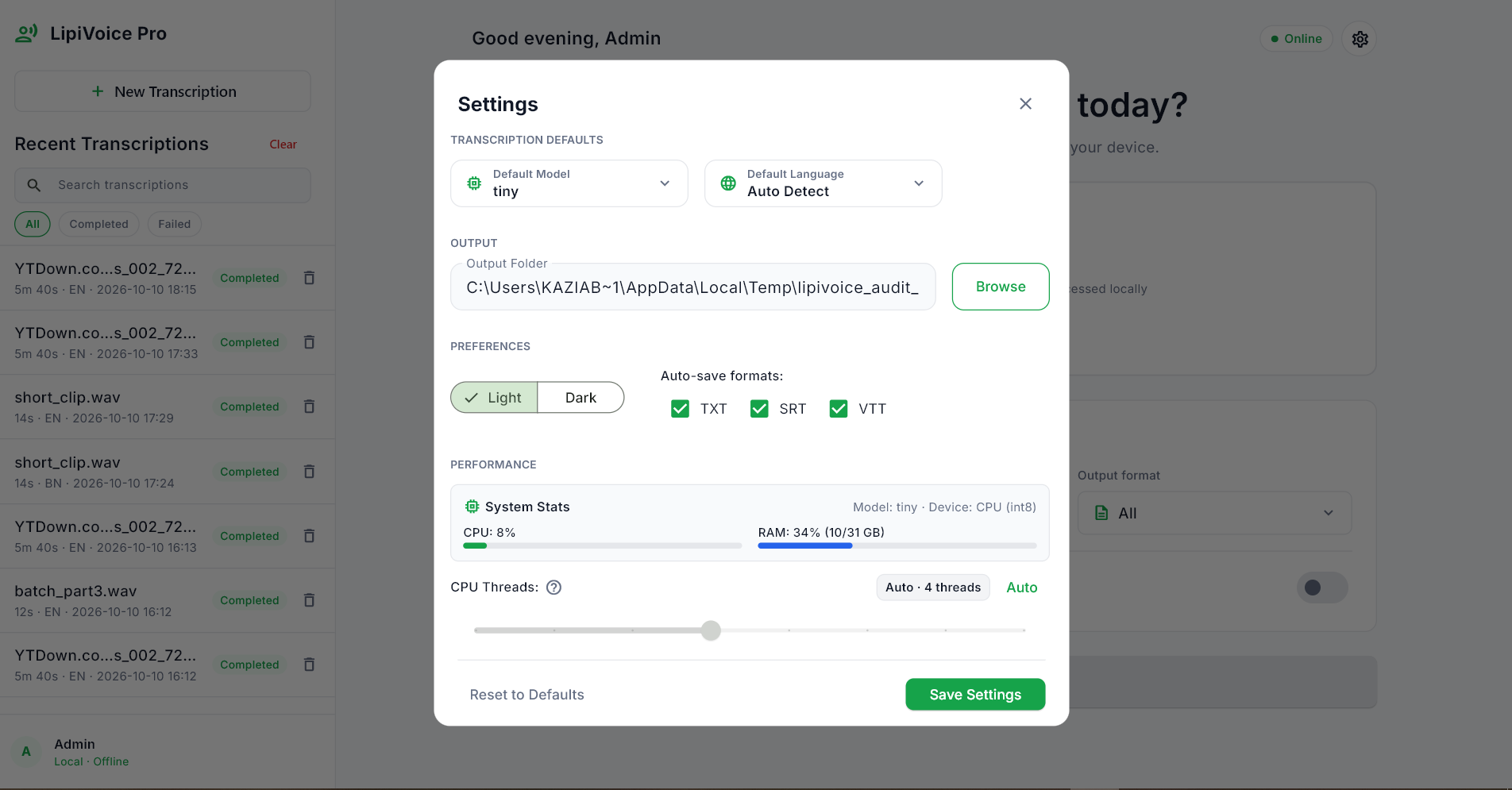Screen dimensions: 1512x790
Task: Open the Default Model dropdown
Action: pos(569,183)
